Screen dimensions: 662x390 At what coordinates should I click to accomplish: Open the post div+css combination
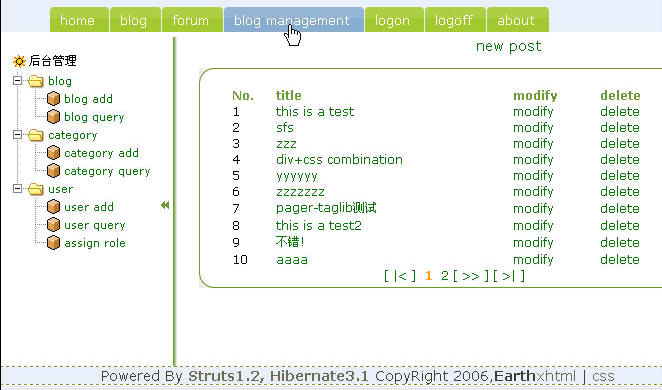(x=339, y=160)
